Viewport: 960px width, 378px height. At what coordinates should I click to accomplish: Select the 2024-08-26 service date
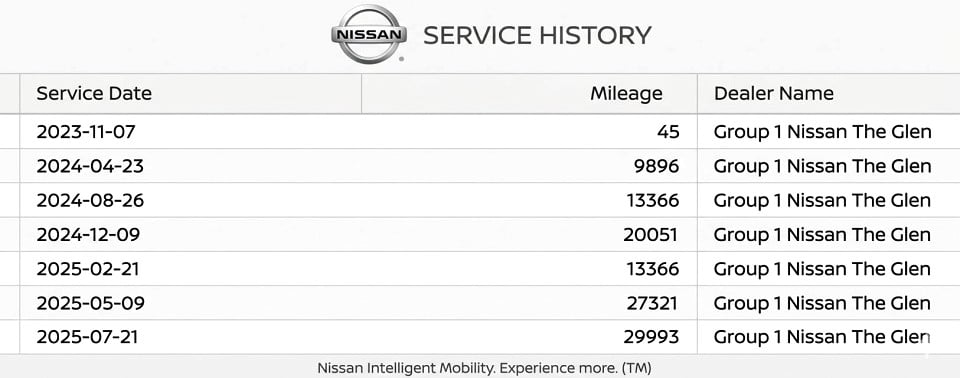click(x=90, y=200)
